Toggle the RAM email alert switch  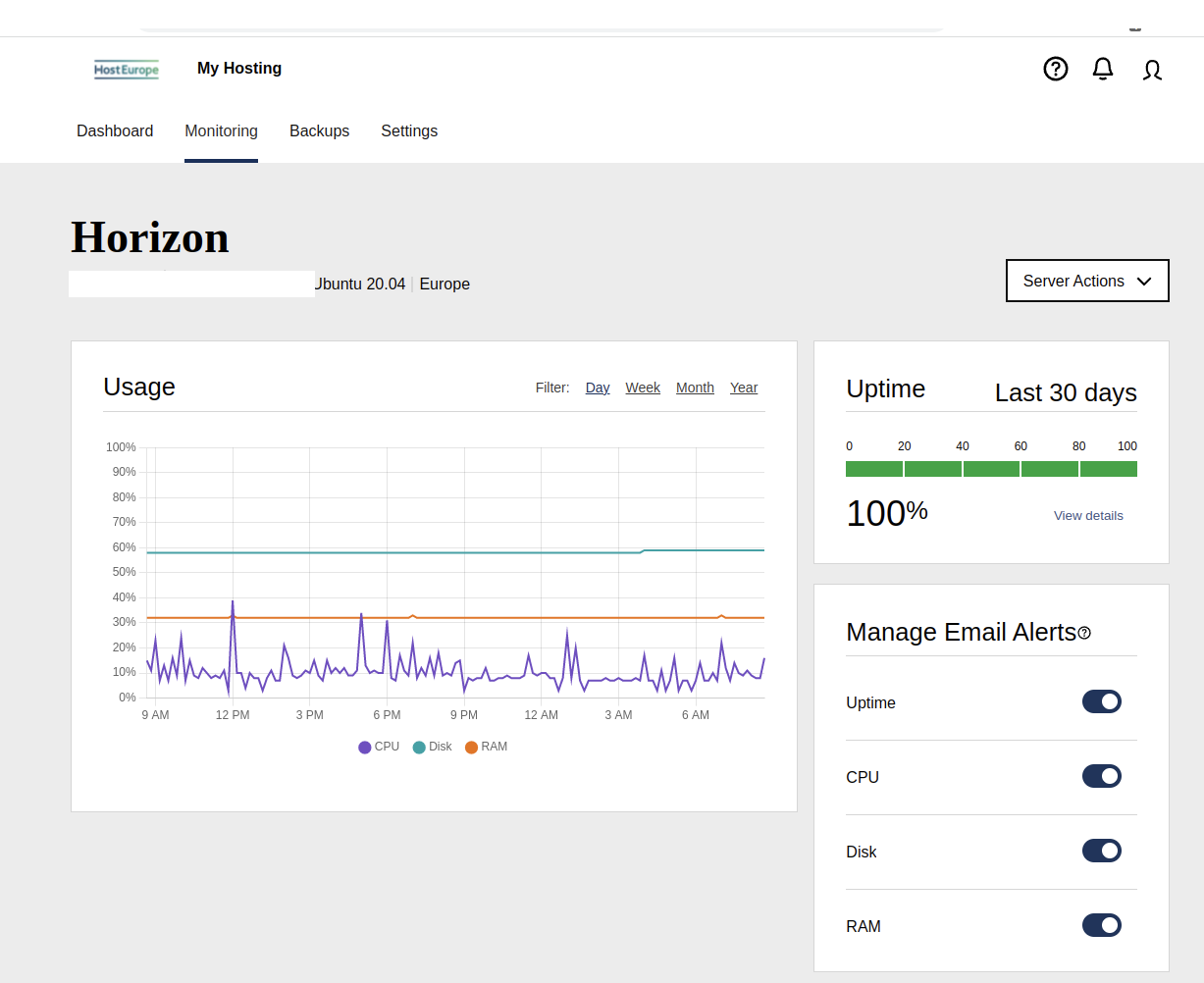tap(1101, 925)
